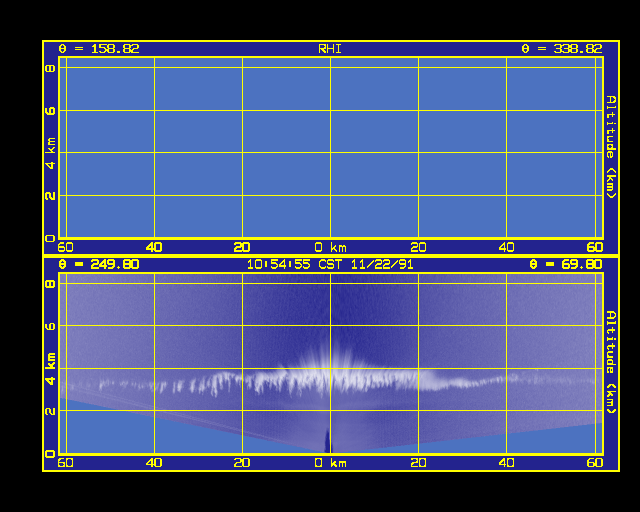Select the 4 km altitude label on the lower panel
The width and height of the screenshot is (640, 512).
pyautogui.click(x=51, y=369)
